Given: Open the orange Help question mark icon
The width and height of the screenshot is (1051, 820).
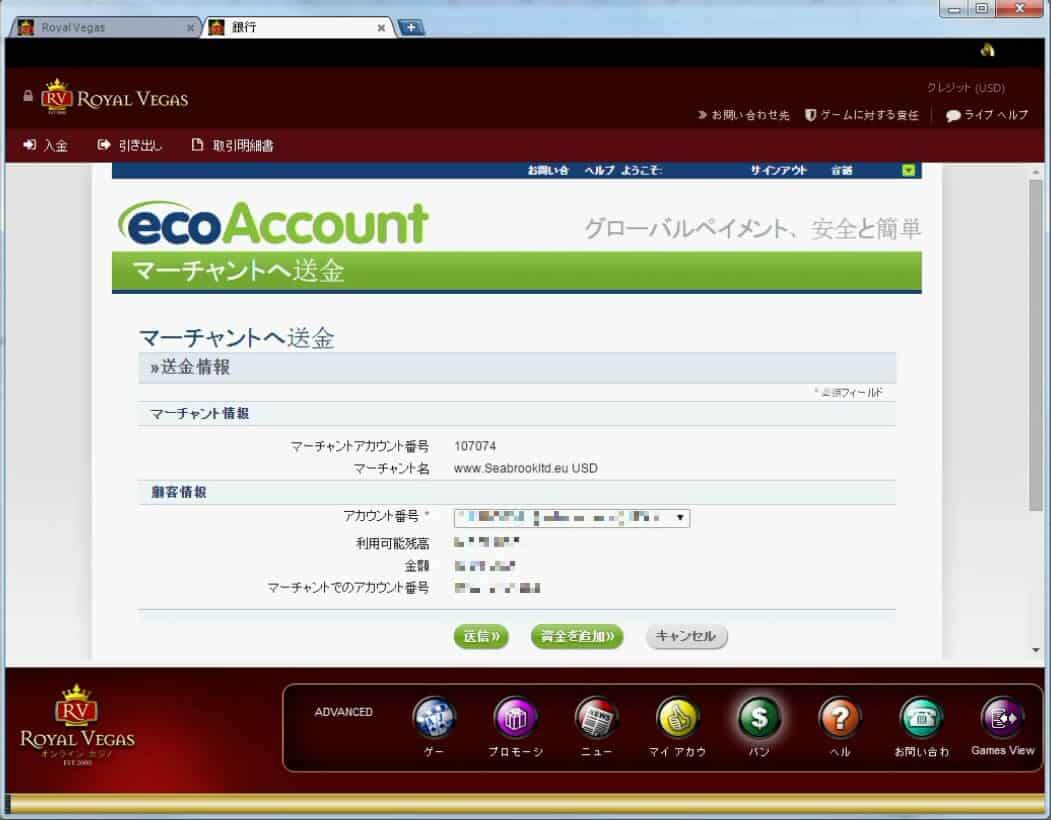Looking at the screenshot, I should pyautogui.click(x=840, y=718).
